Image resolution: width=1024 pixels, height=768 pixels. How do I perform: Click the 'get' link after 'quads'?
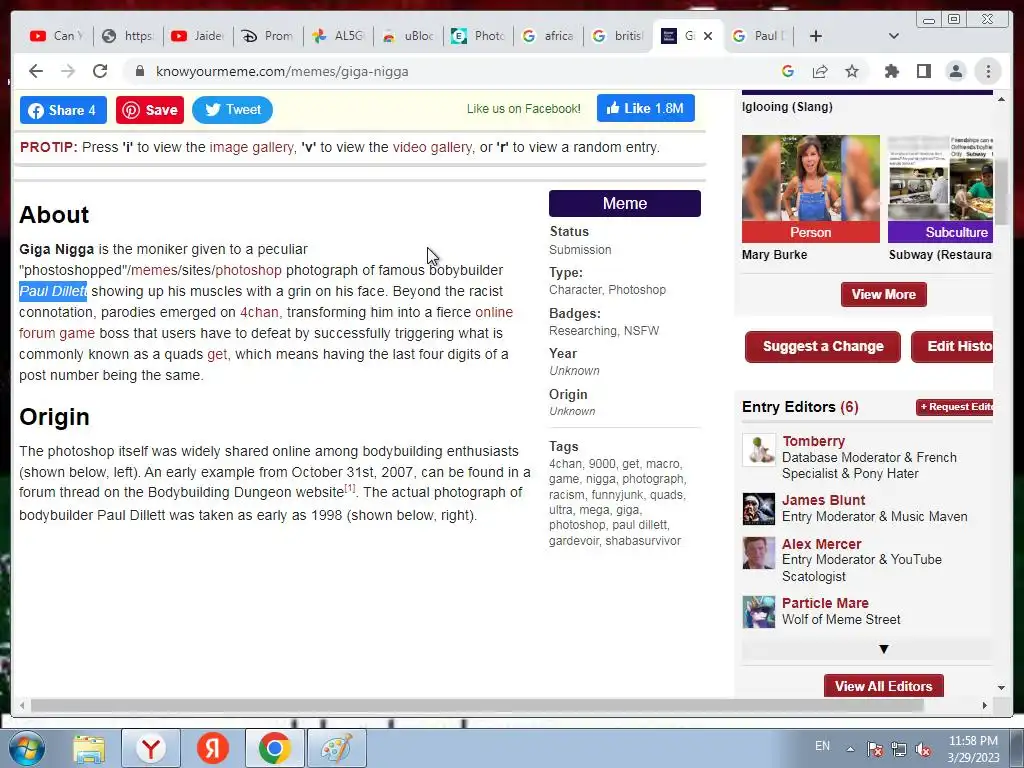click(217, 354)
